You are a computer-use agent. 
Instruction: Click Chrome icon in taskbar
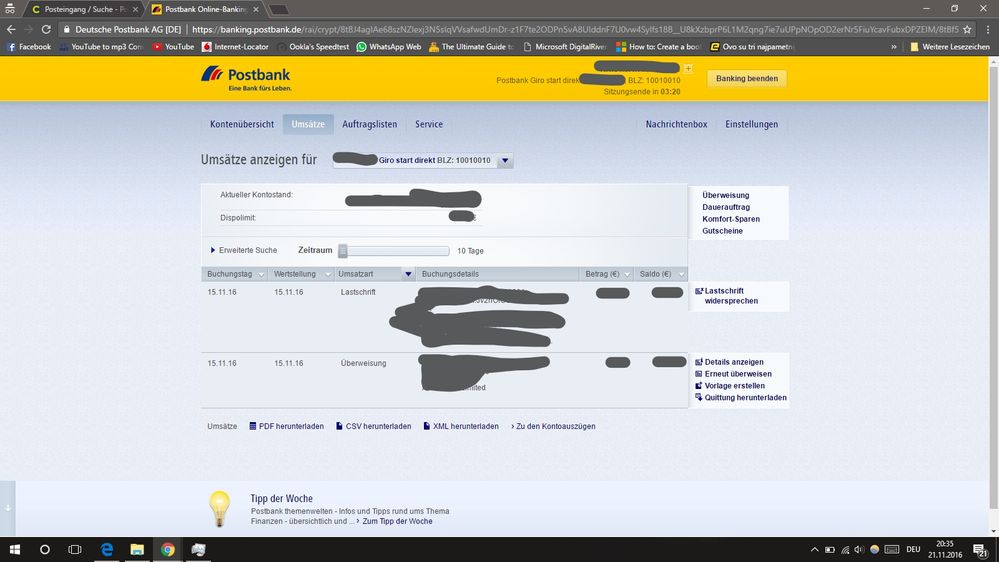[168, 549]
